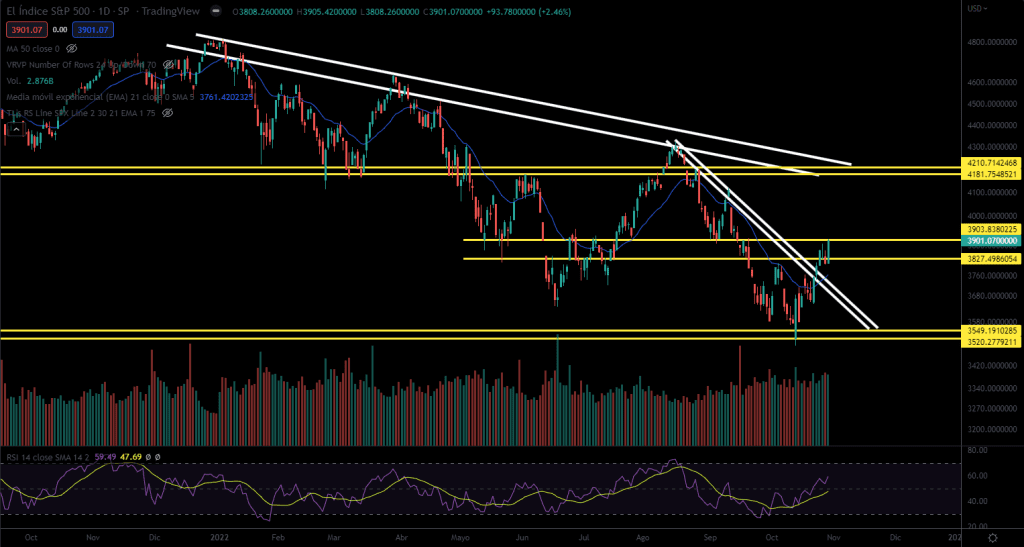This screenshot has width=1024, height=547.
Task: Click the 3827.4986054 price label
Action: click(x=989, y=258)
